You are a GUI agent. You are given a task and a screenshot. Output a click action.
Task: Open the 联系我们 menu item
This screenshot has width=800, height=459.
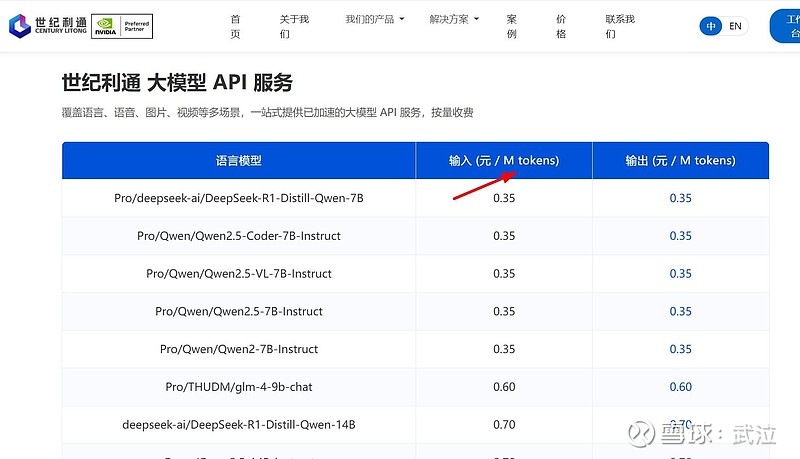(620, 27)
